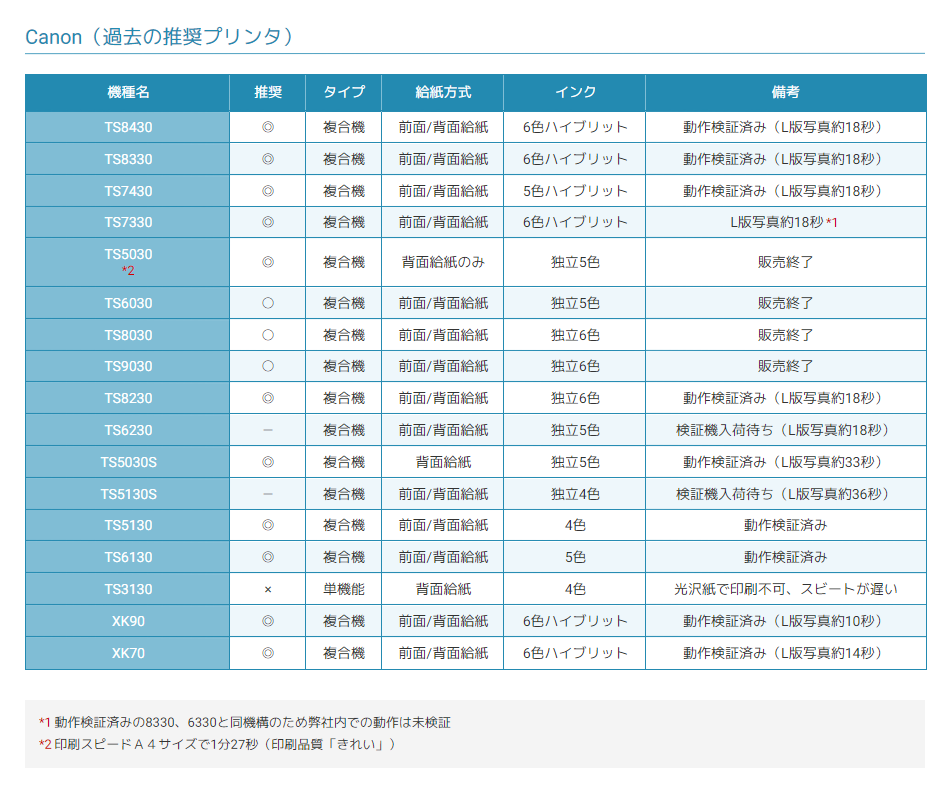The width and height of the screenshot is (950, 800).
Task: Click 背面給紙 feed cell in TS5030S row
Action: [443, 462]
